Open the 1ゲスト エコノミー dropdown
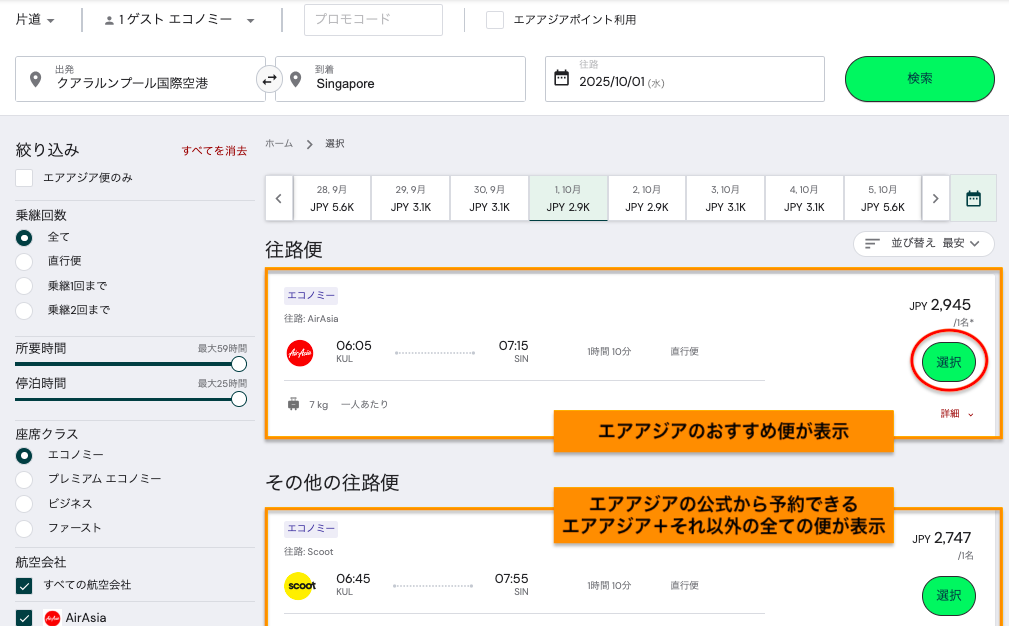The image size is (1009, 626). click(180, 20)
